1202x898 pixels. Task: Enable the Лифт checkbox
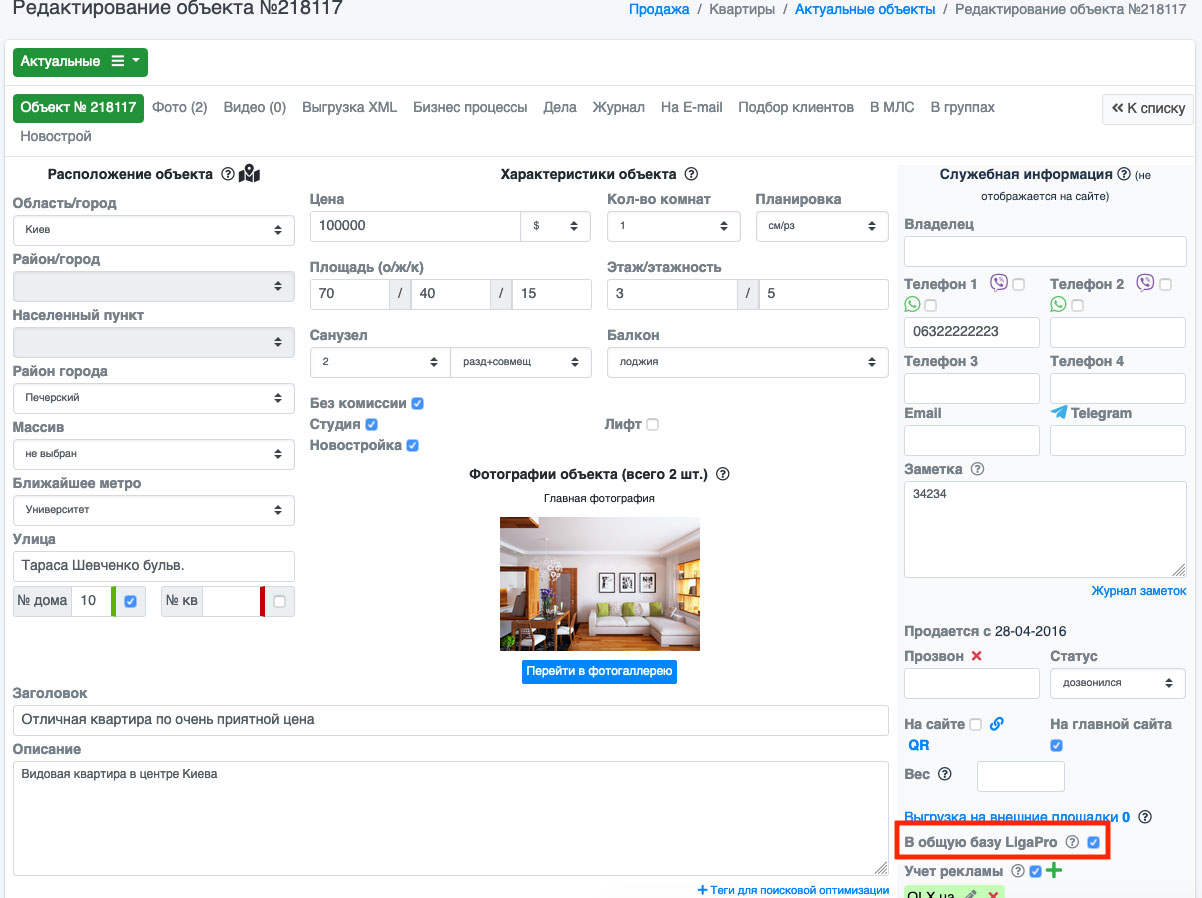pos(652,425)
